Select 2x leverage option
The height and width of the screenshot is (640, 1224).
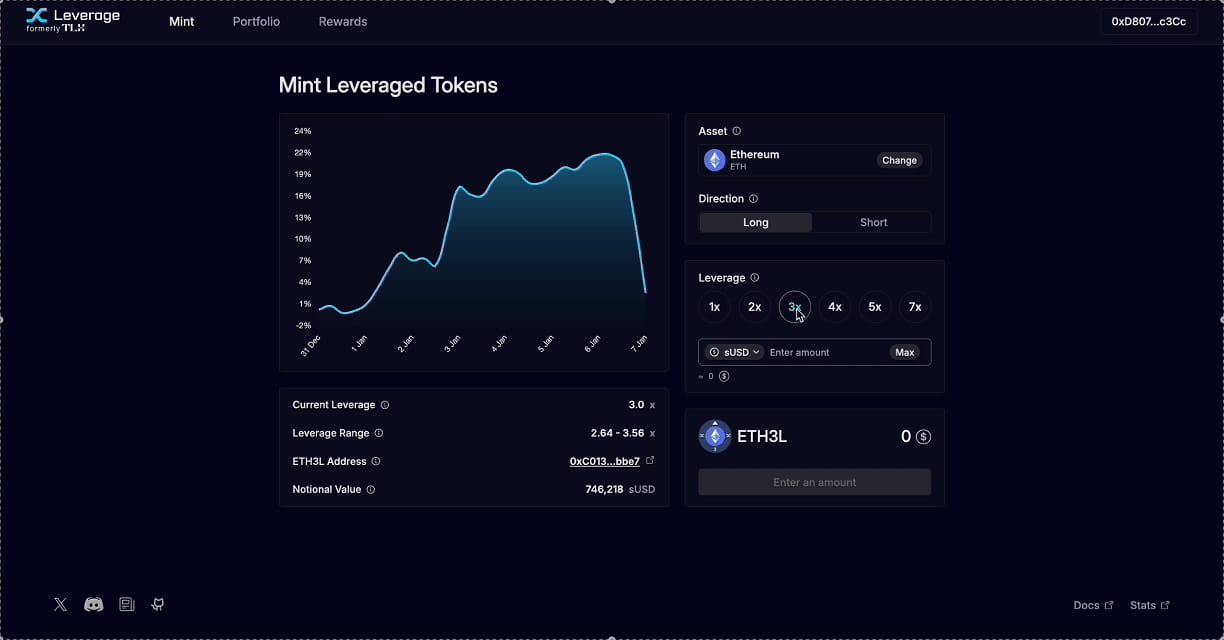755,307
